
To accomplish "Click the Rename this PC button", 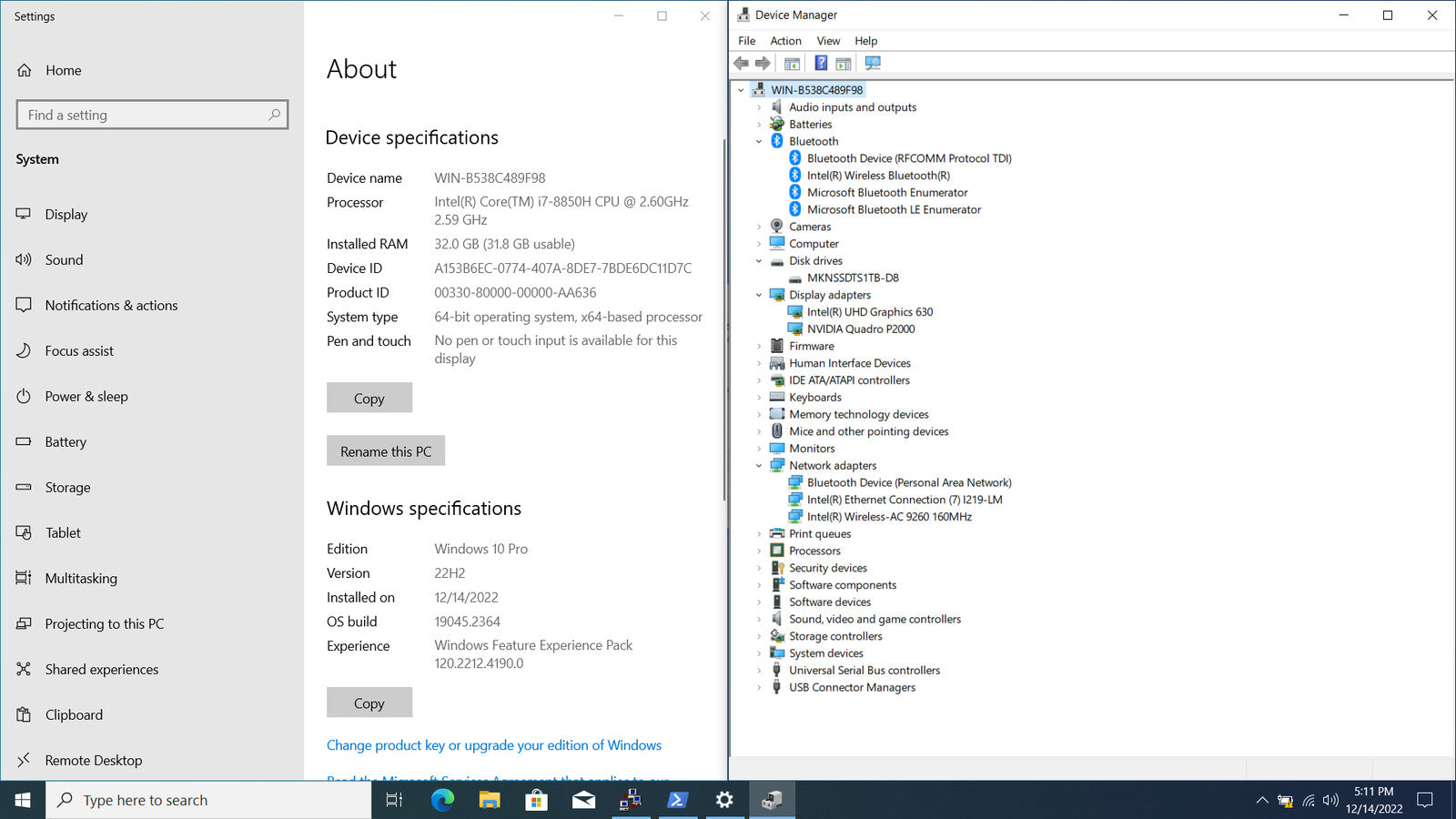I will (x=386, y=451).
